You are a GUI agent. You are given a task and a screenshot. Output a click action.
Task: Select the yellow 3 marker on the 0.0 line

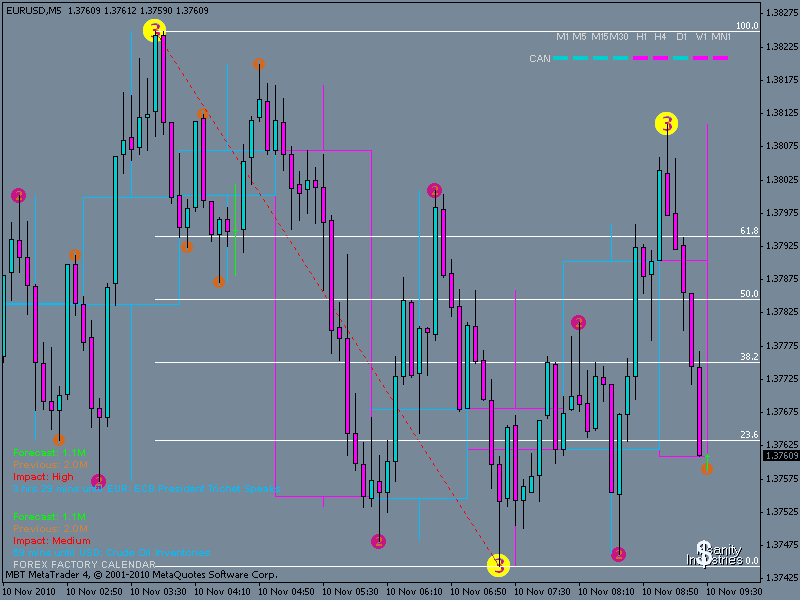[498, 565]
